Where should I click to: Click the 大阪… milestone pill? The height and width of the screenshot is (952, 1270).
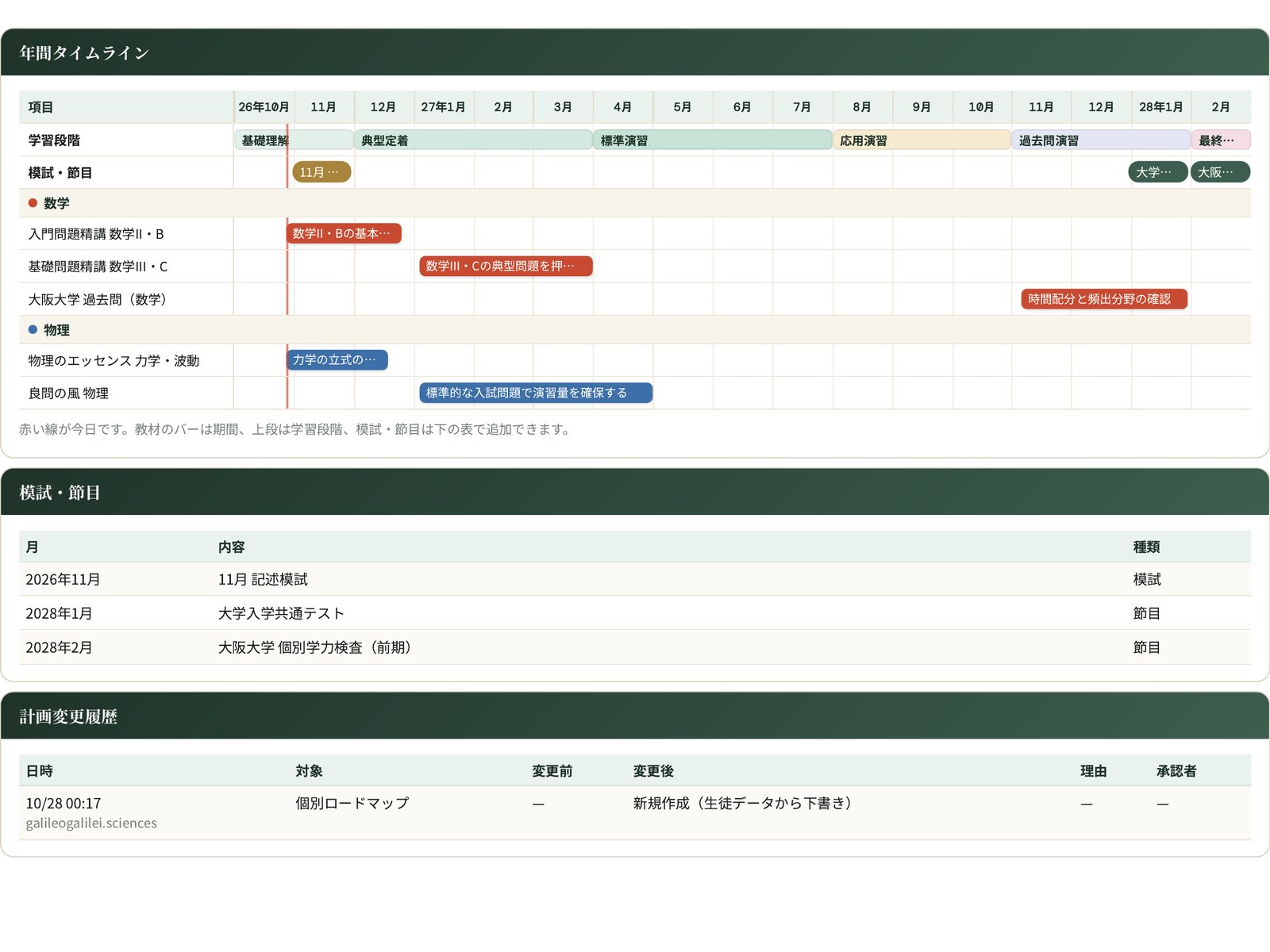(x=1220, y=172)
